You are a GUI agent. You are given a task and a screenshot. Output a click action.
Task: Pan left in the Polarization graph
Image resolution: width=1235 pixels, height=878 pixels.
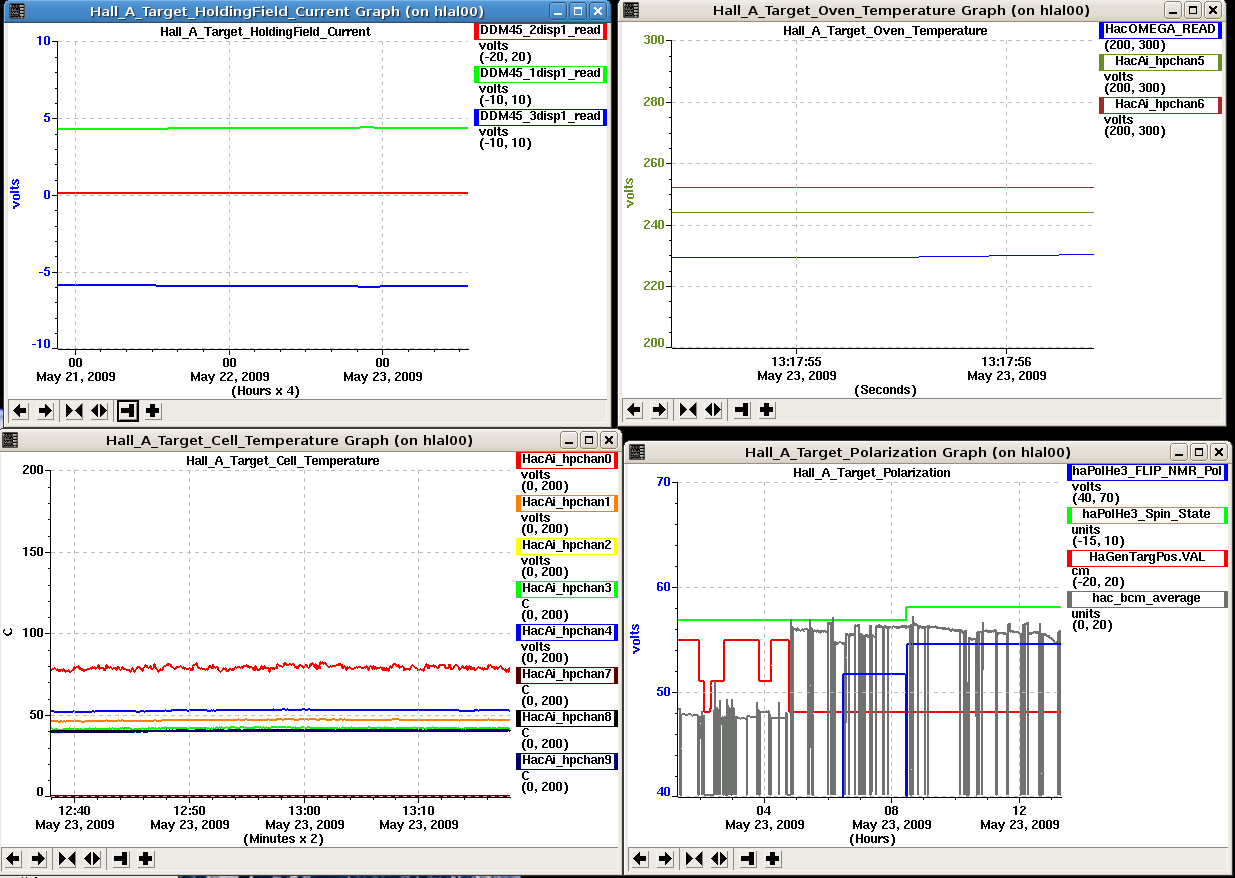click(640, 859)
